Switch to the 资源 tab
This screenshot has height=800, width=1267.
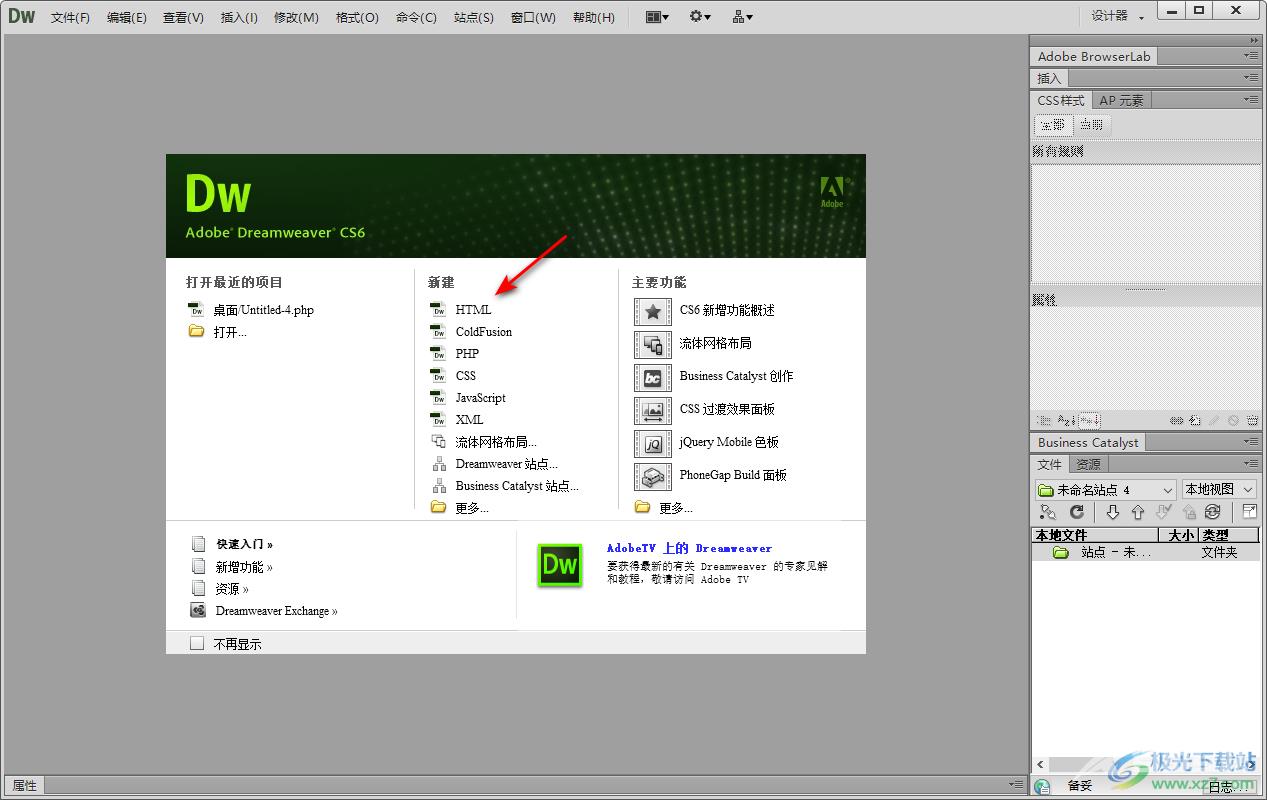coord(1088,464)
